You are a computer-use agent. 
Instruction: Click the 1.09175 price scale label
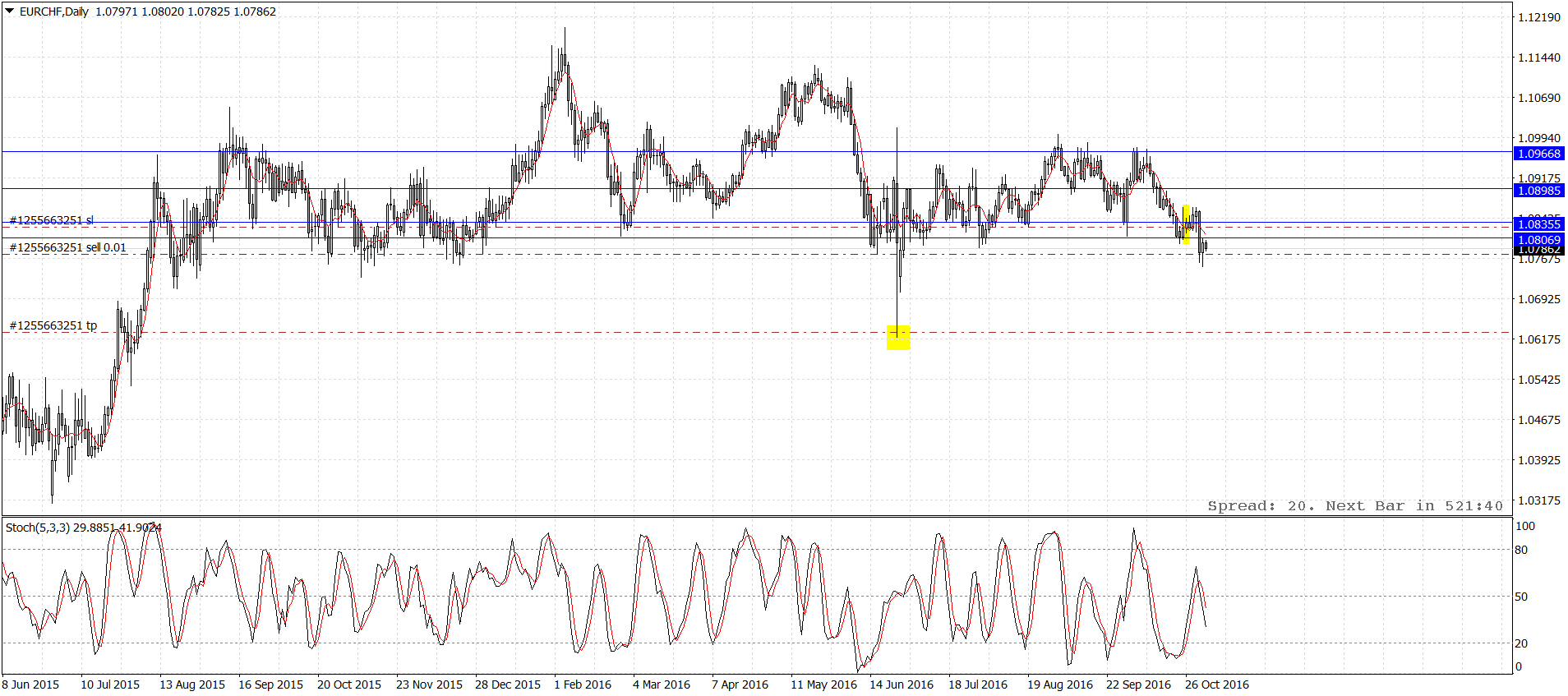pyautogui.click(x=1539, y=178)
